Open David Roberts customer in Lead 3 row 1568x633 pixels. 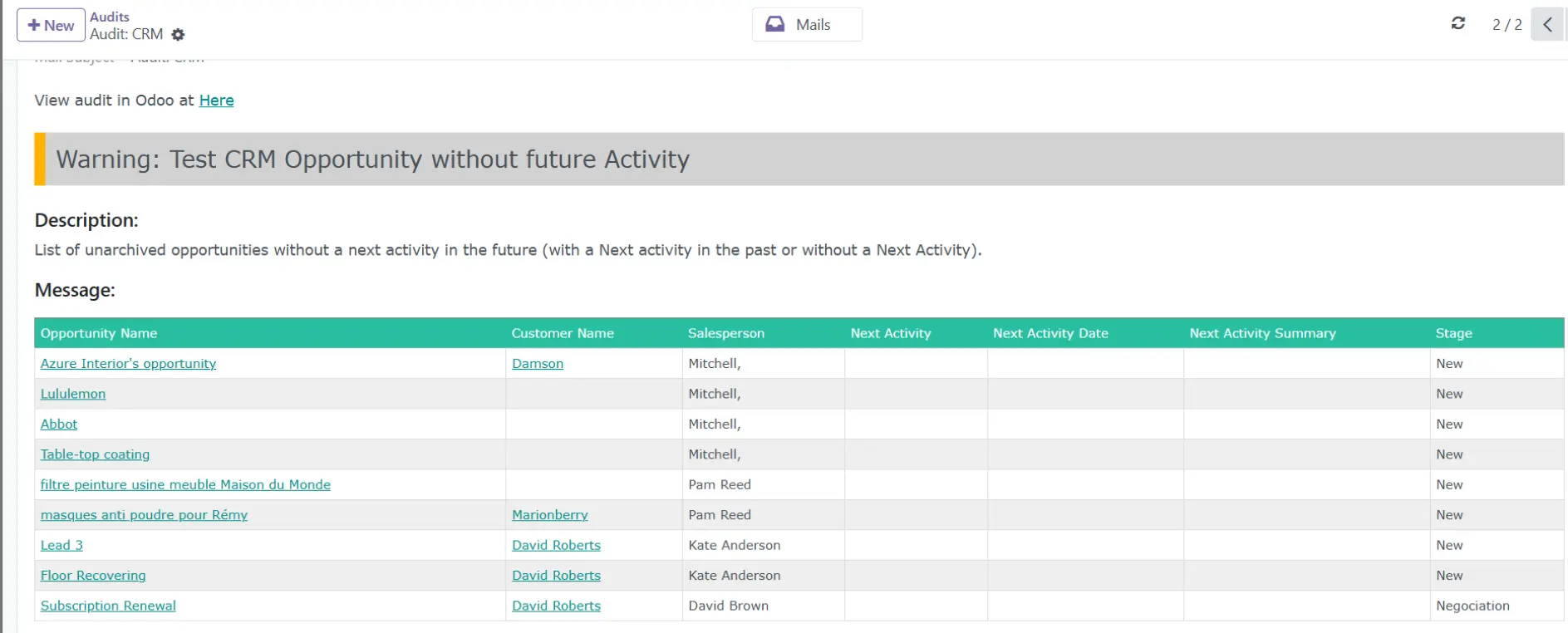556,546
